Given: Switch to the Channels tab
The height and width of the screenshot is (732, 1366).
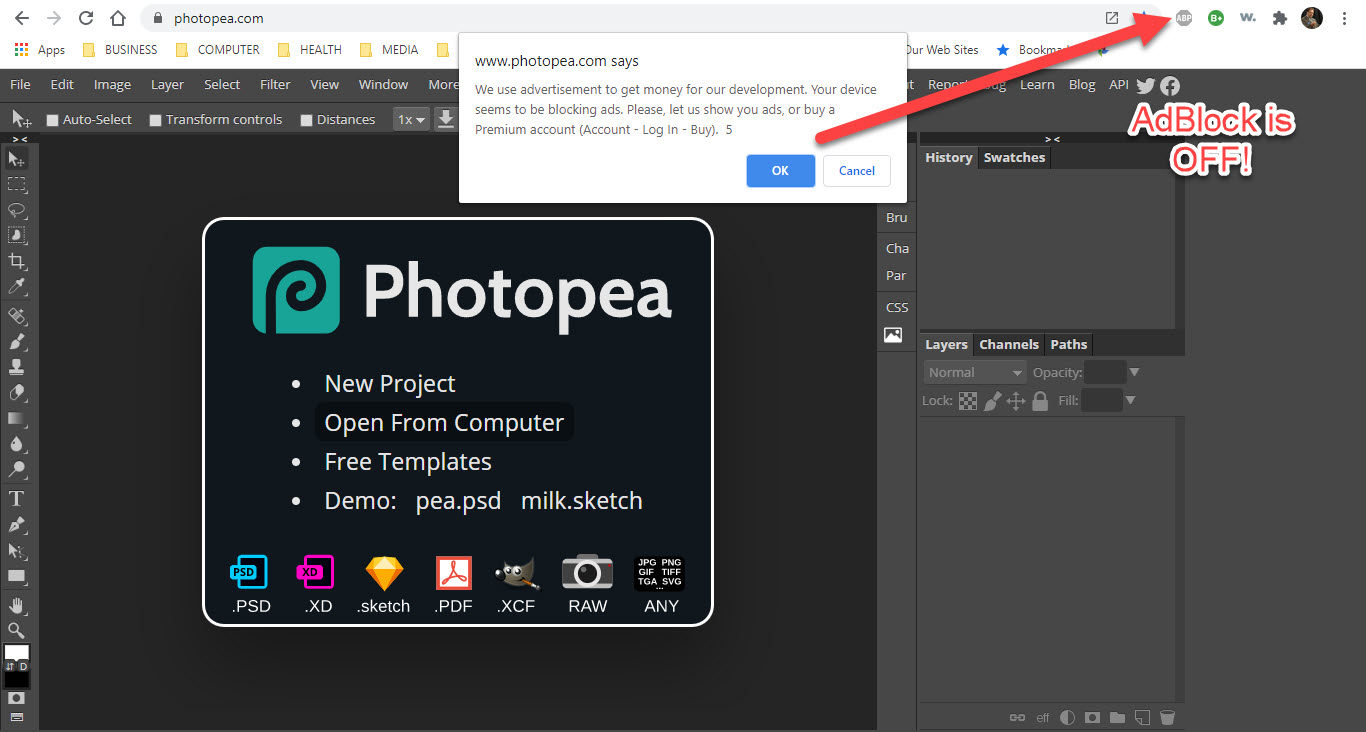Looking at the screenshot, I should 1008,344.
